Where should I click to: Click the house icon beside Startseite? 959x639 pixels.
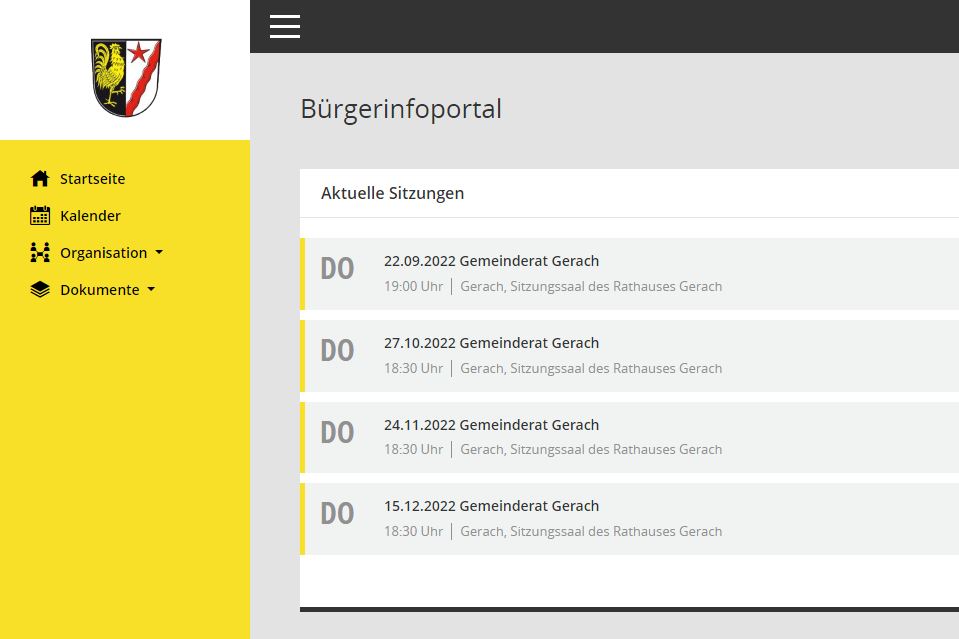(x=40, y=179)
